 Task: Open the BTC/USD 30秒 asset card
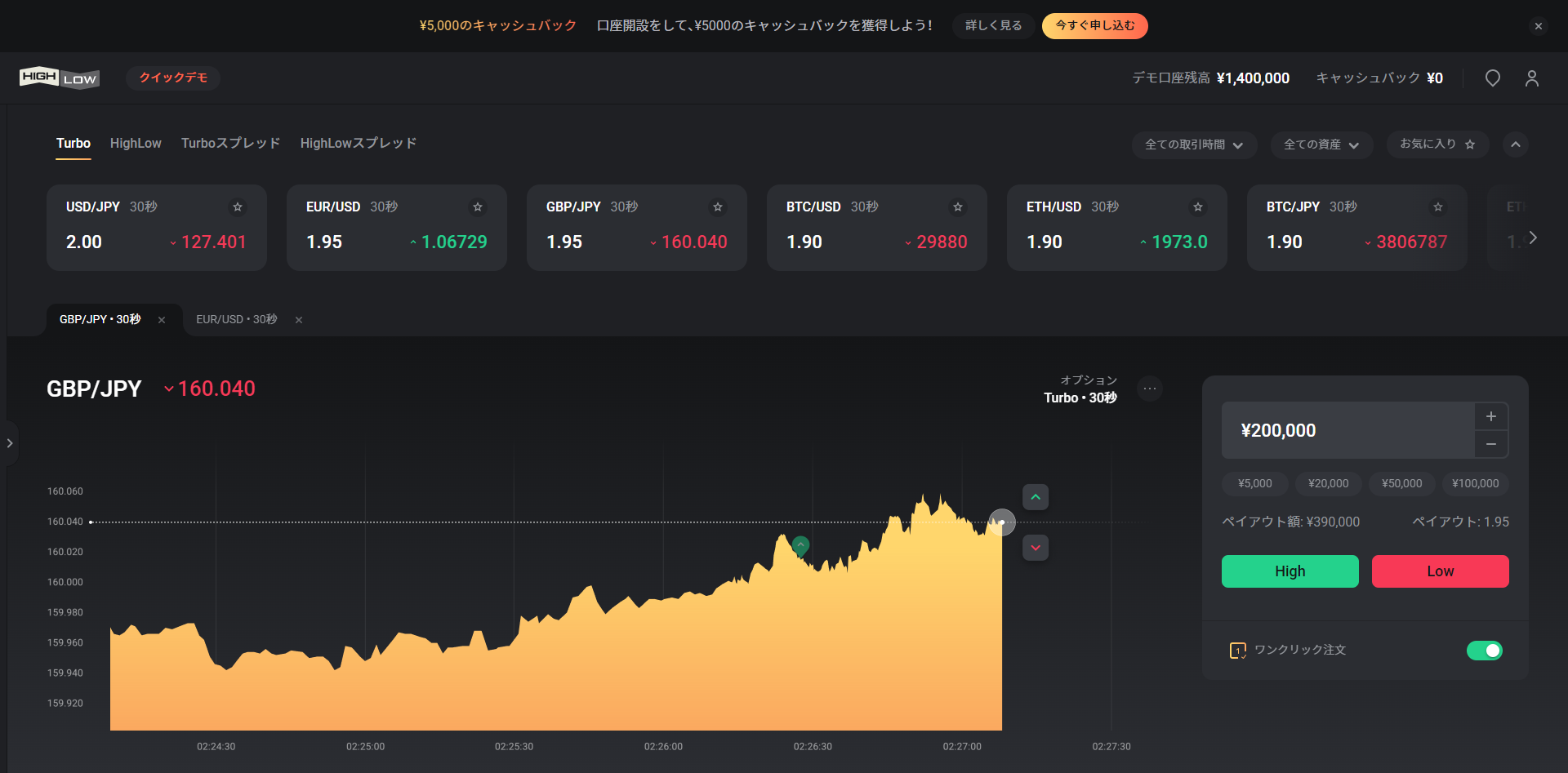pos(877,228)
